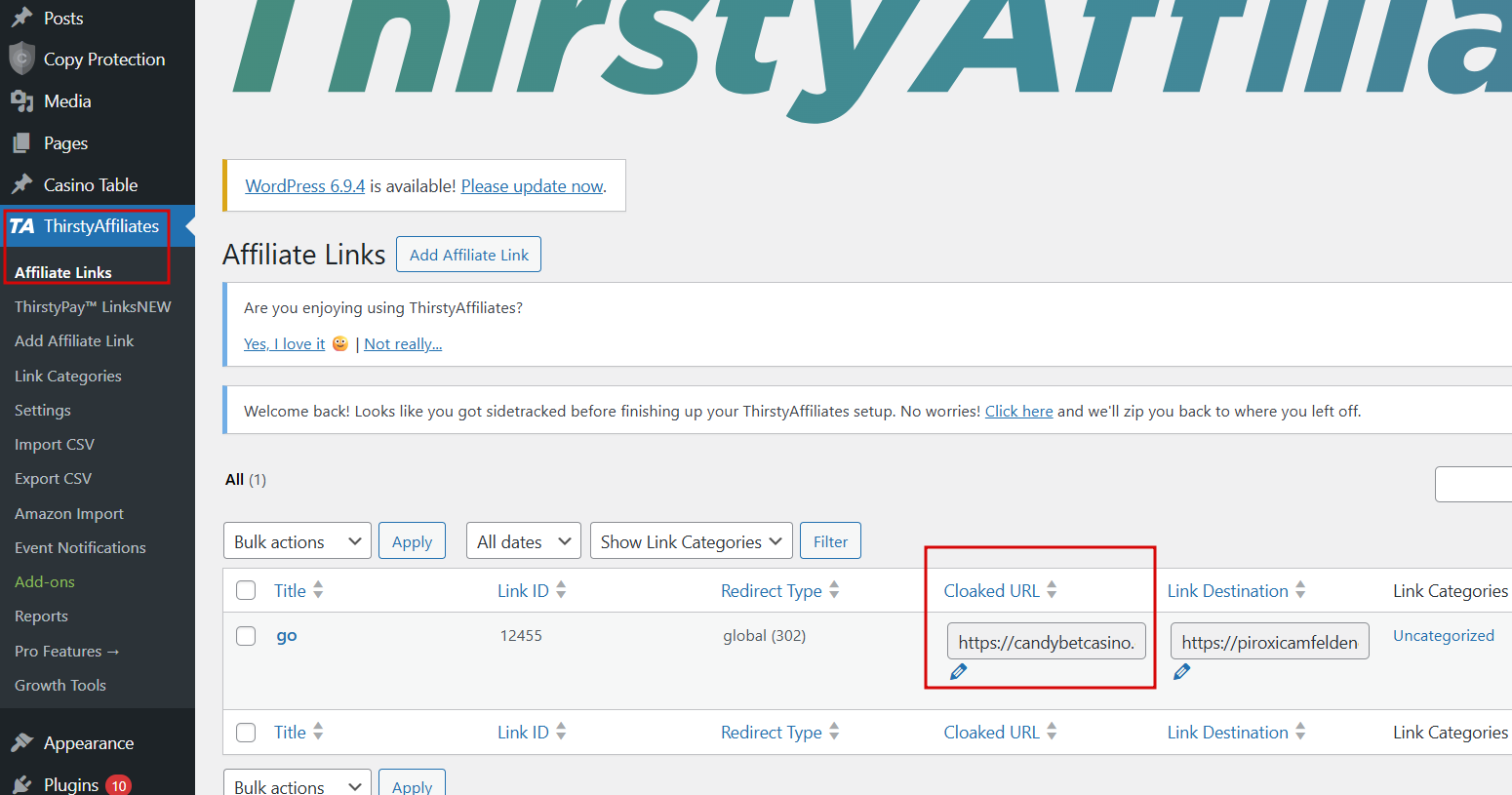Click Cloaked URL sort arrows in footer
This screenshot has width=1512, height=795.
coord(1052,732)
